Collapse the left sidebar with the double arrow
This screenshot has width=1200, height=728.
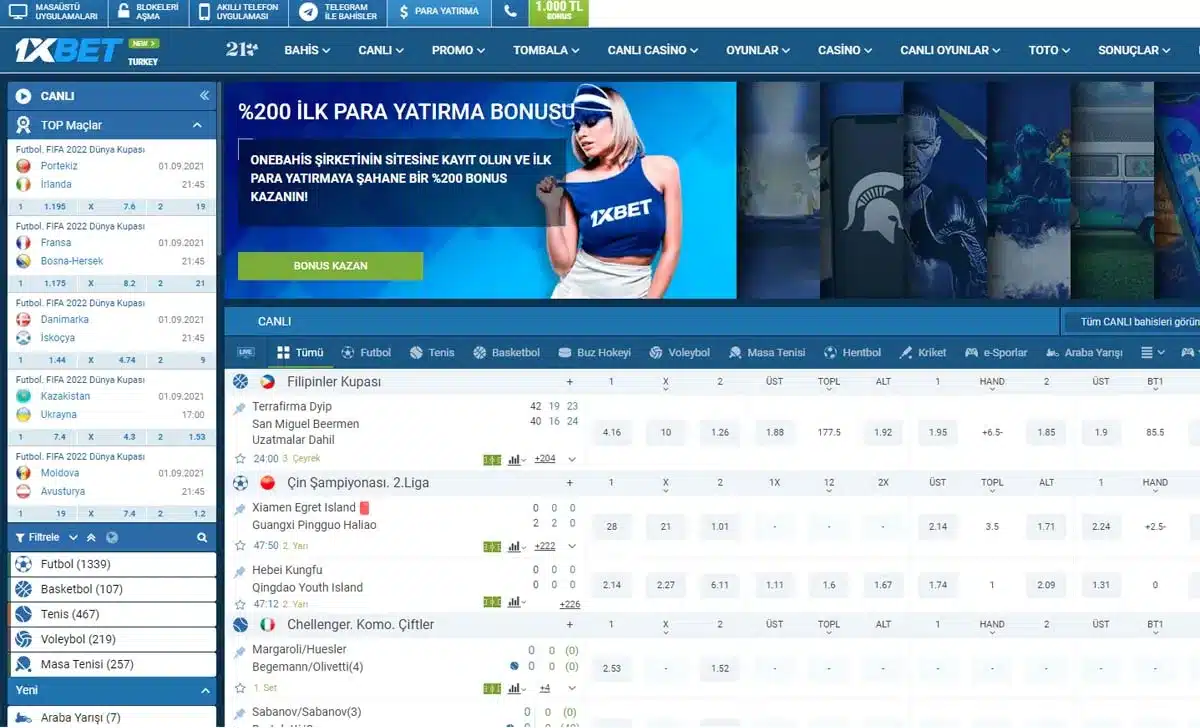pos(204,96)
